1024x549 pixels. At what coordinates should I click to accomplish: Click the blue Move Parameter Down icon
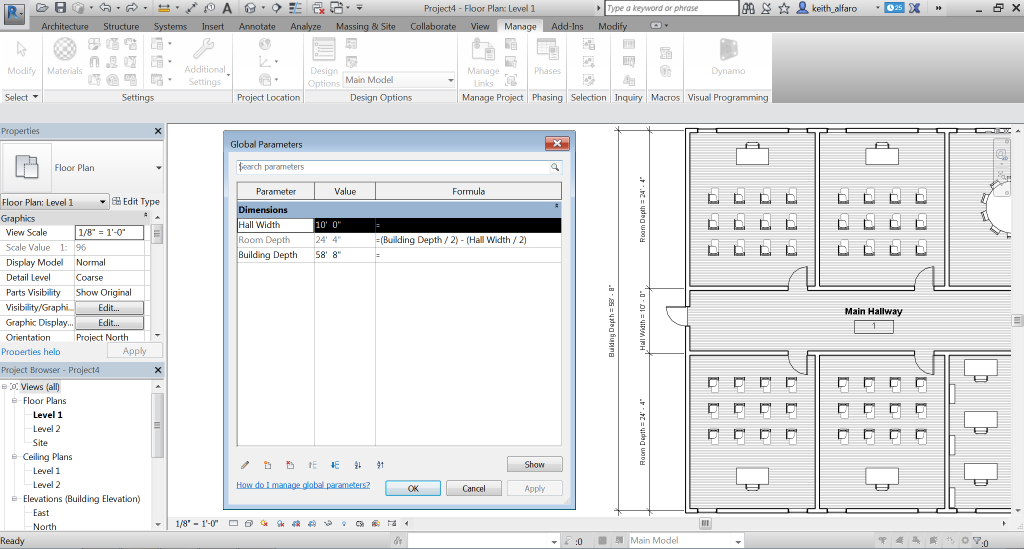pyautogui.click(x=335, y=465)
